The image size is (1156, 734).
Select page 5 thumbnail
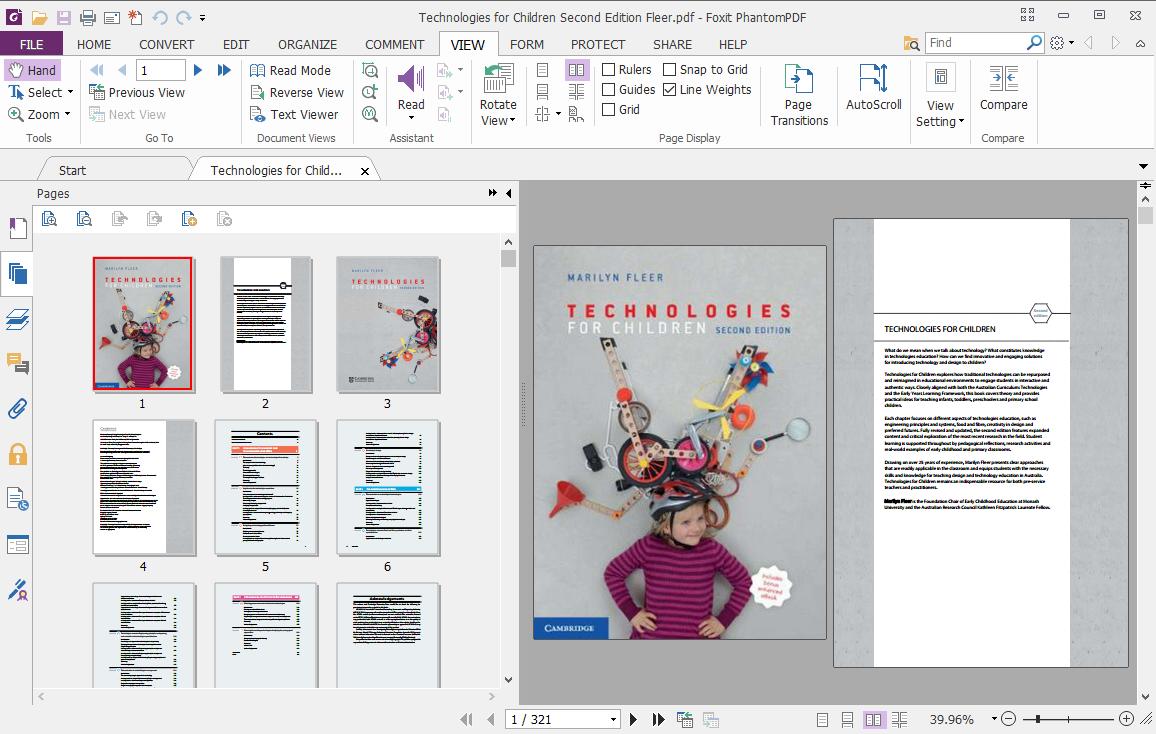265,487
